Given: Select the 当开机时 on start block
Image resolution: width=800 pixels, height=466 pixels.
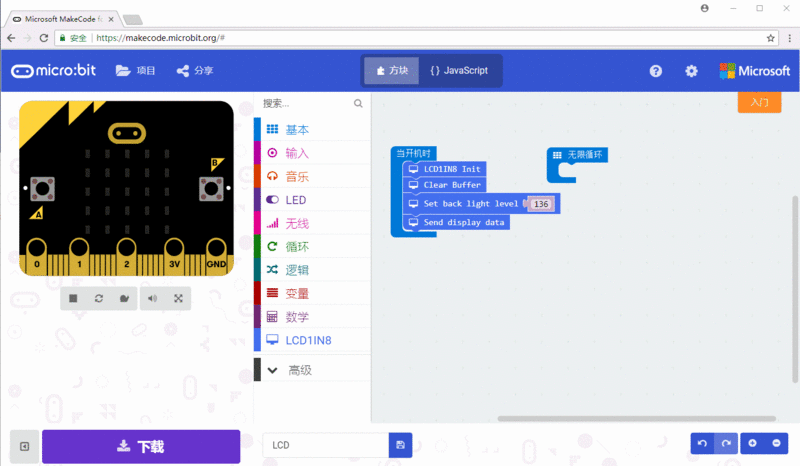Looking at the screenshot, I should tap(413, 153).
